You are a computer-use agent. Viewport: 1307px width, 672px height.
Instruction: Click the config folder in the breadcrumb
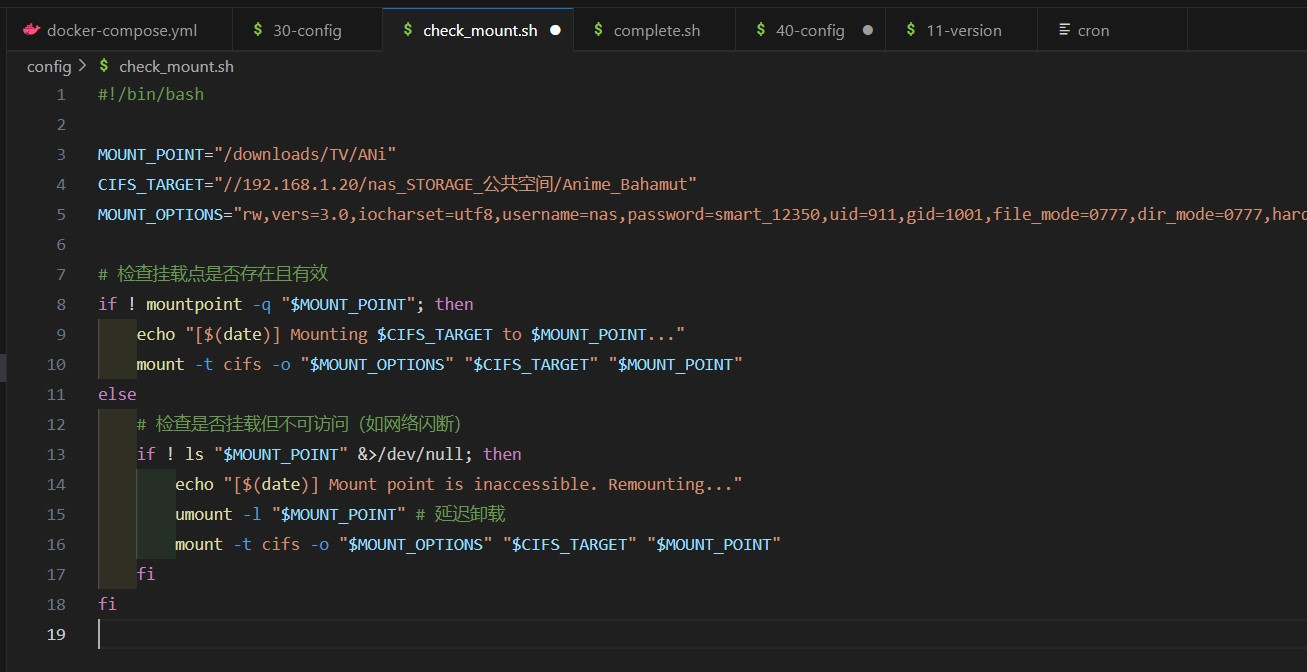[x=49, y=66]
